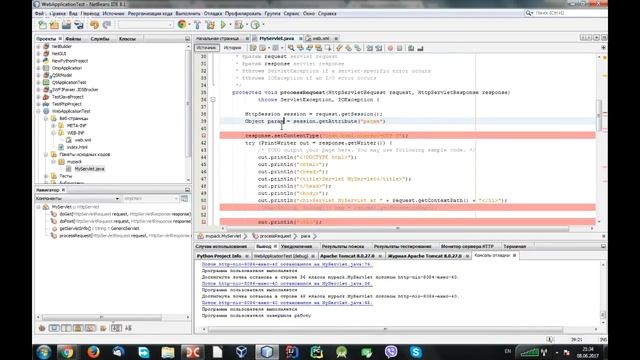Click the Build Project hammer icon
This screenshot has height=360, width=640.
197,25
